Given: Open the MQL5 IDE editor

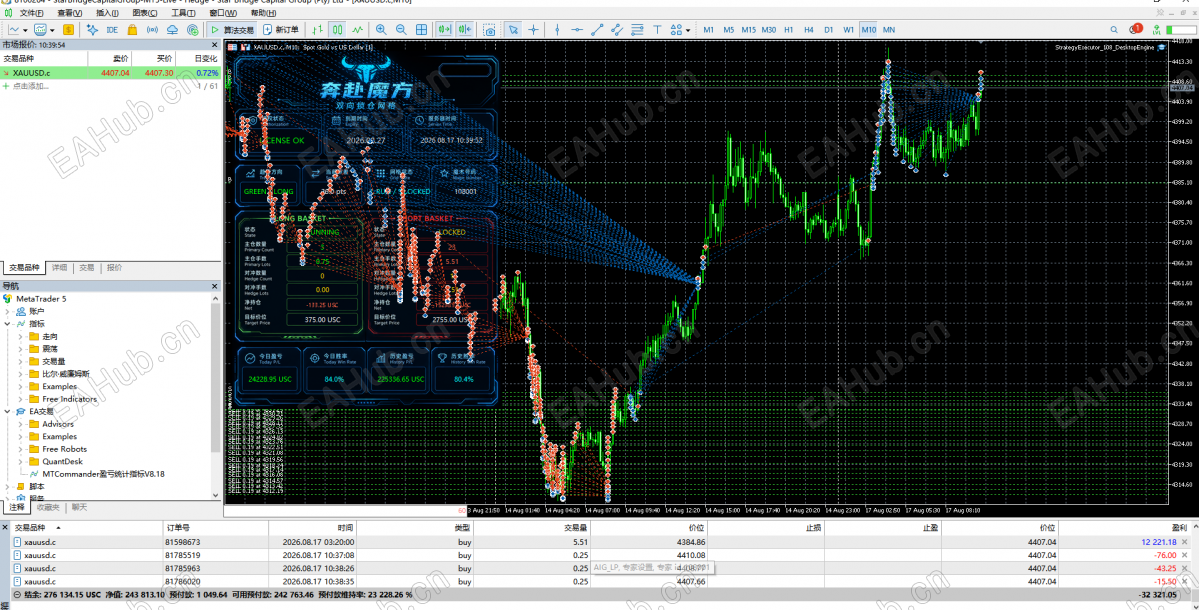Looking at the screenshot, I should (x=112, y=30).
